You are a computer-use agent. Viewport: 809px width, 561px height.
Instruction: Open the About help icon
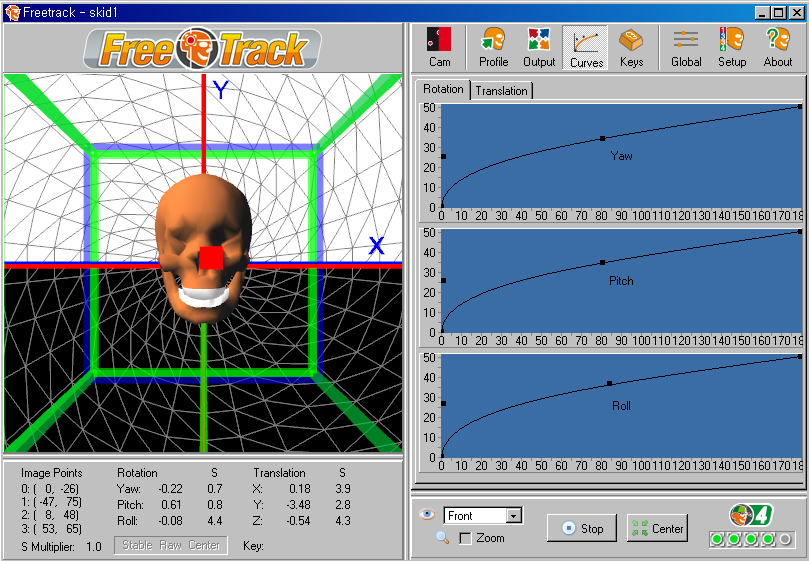click(777, 47)
